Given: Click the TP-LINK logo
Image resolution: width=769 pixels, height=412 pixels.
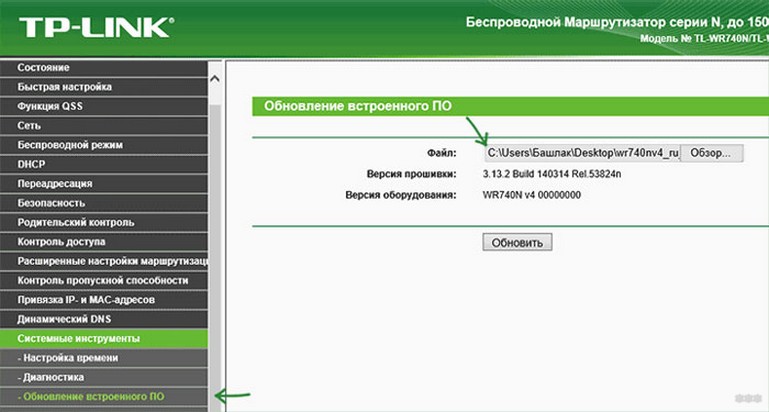Looking at the screenshot, I should pyautogui.click(x=97, y=27).
